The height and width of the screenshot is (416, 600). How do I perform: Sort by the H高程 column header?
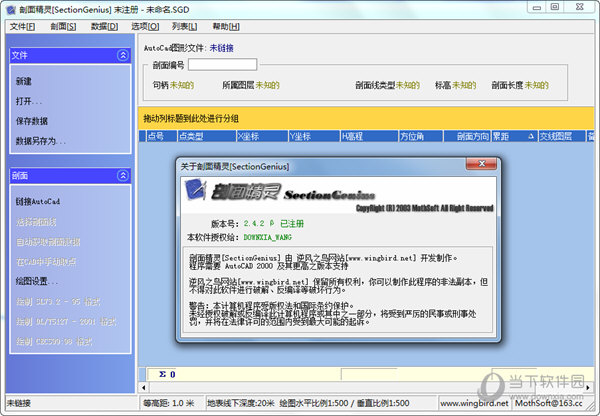(x=369, y=136)
